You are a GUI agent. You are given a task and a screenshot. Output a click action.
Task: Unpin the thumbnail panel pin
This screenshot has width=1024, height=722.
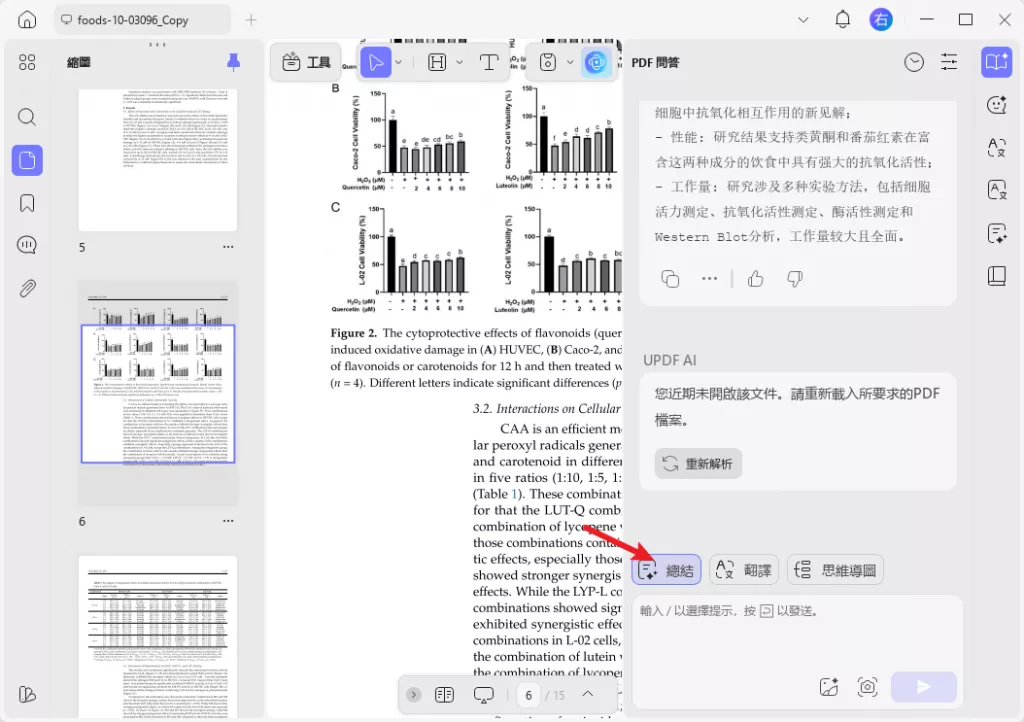coord(232,61)
